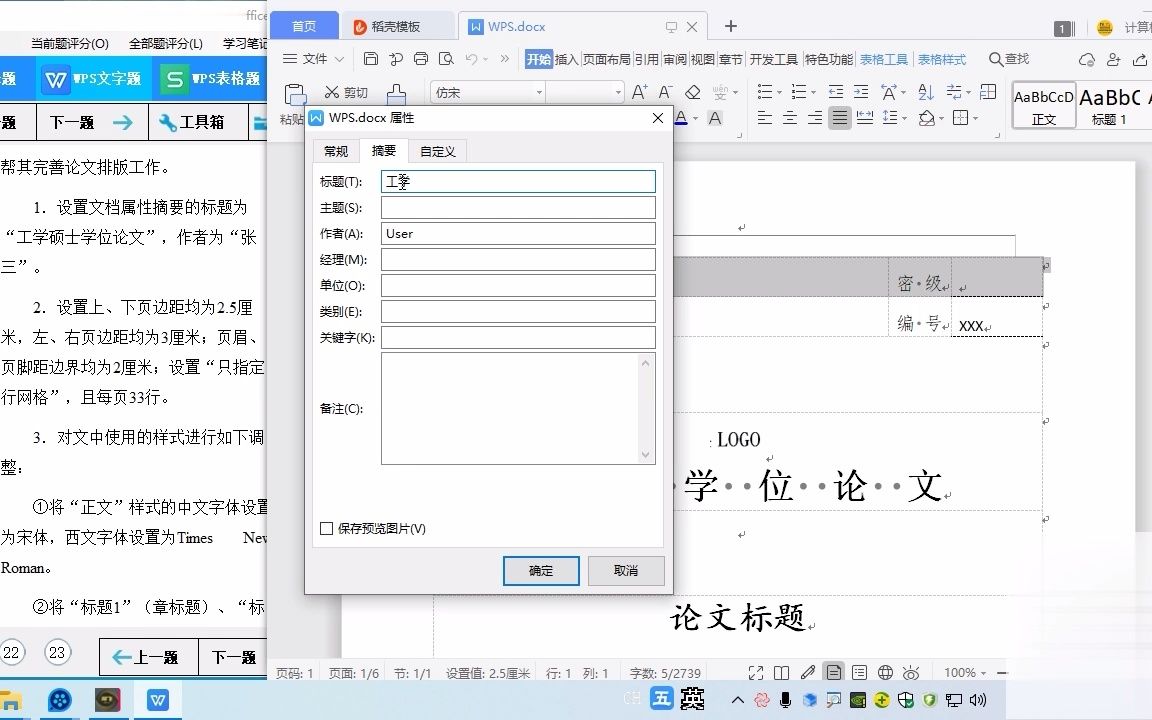The image size is (1152, 720).
Task: Toggle the 保存预览图片 checkbox
Action: click(x=327, y=528)
